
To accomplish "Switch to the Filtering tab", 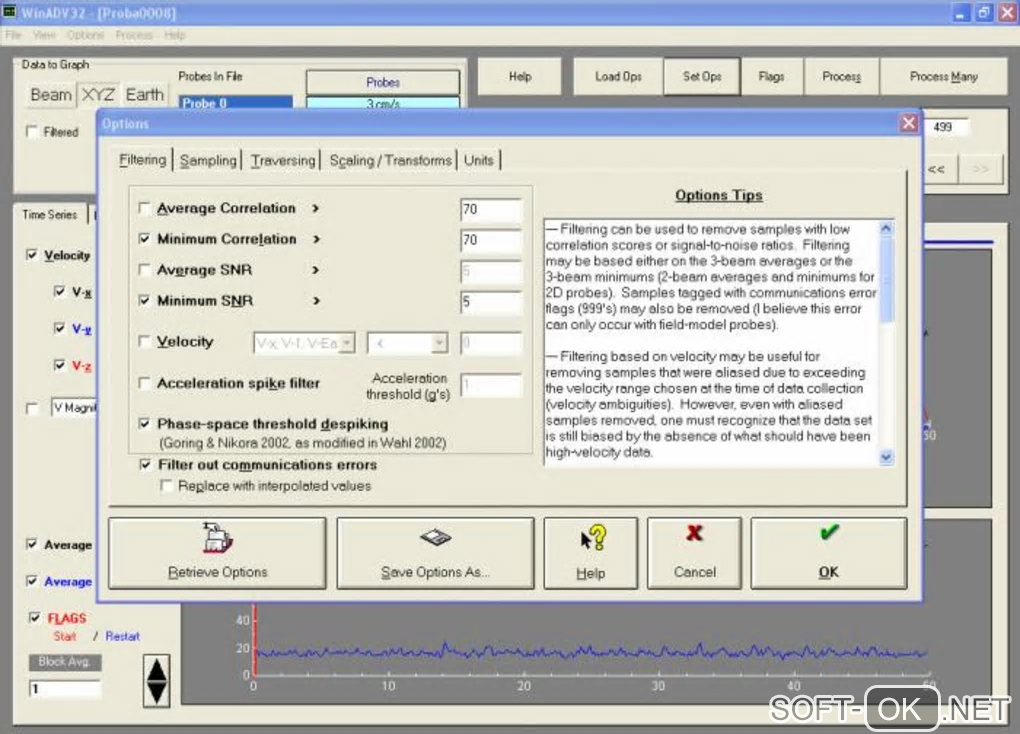I will click(143, 160).
